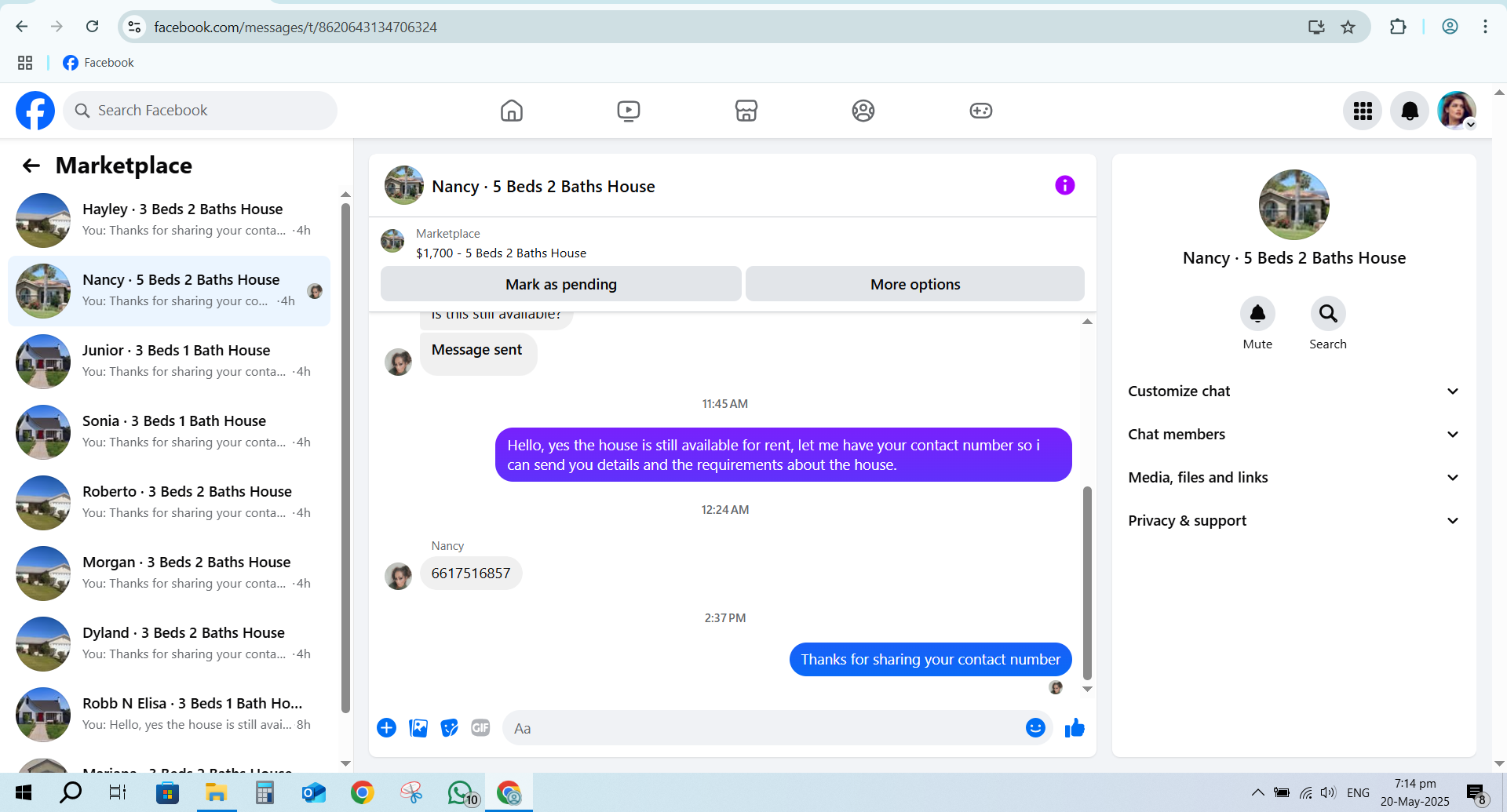Viewport: 1507px width, 812px height.
Task: Search in conversation magnifier icon
Action: pyautogui.click(x=1328, y=314)
